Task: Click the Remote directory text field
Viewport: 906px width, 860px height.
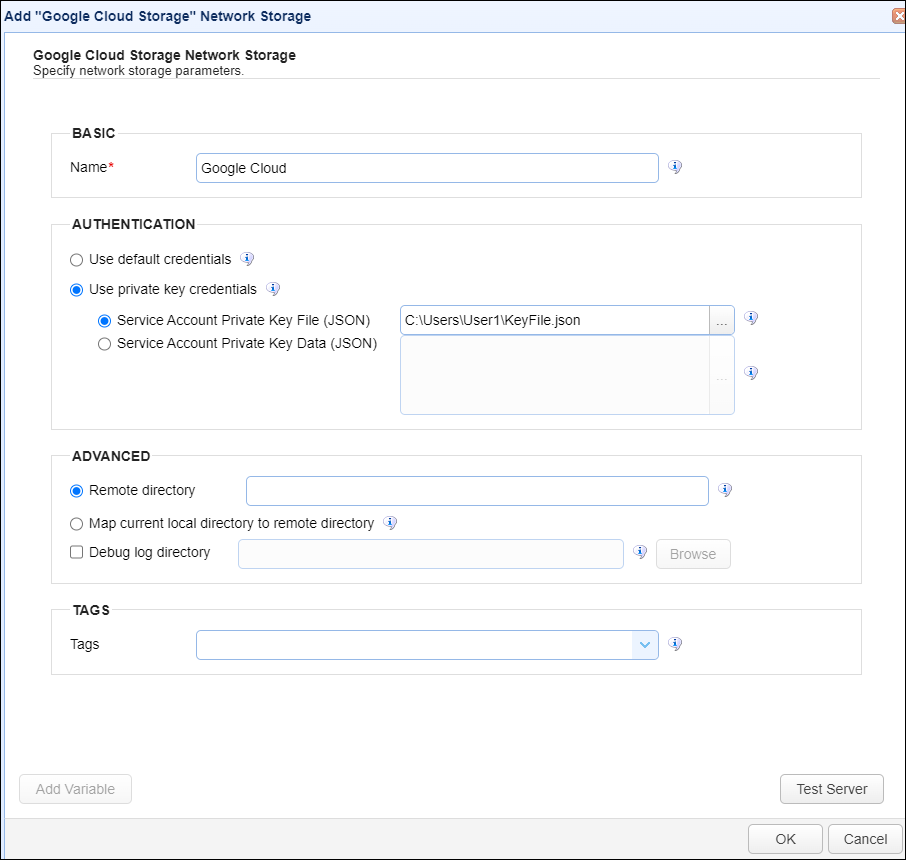Action: tap(477, 491)
